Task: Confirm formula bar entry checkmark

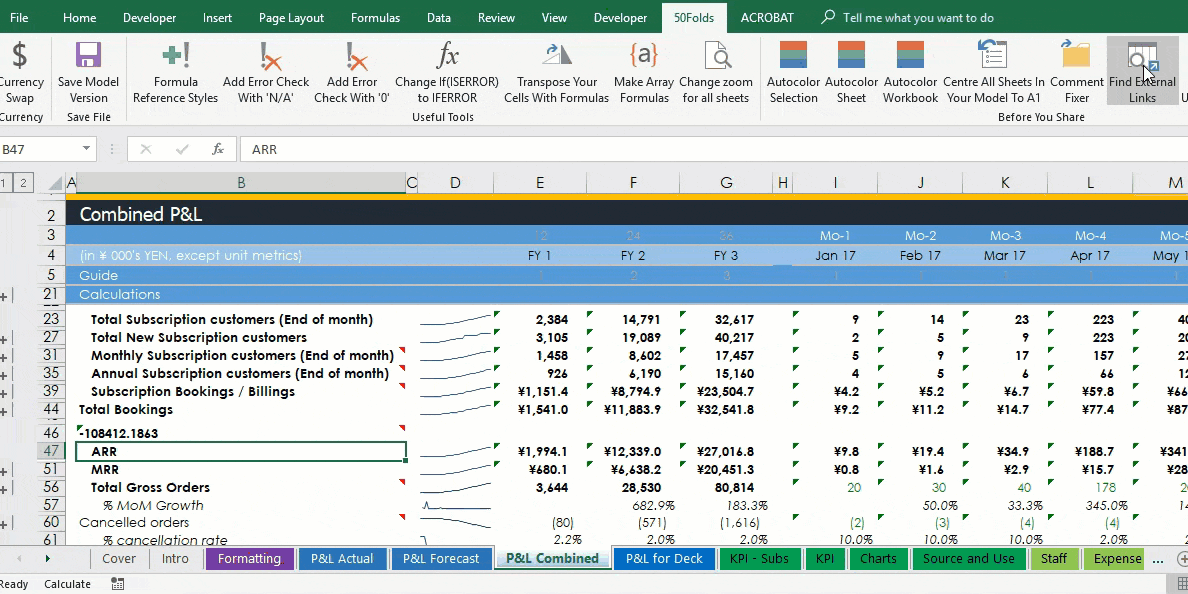Action: tap(182, 149)
